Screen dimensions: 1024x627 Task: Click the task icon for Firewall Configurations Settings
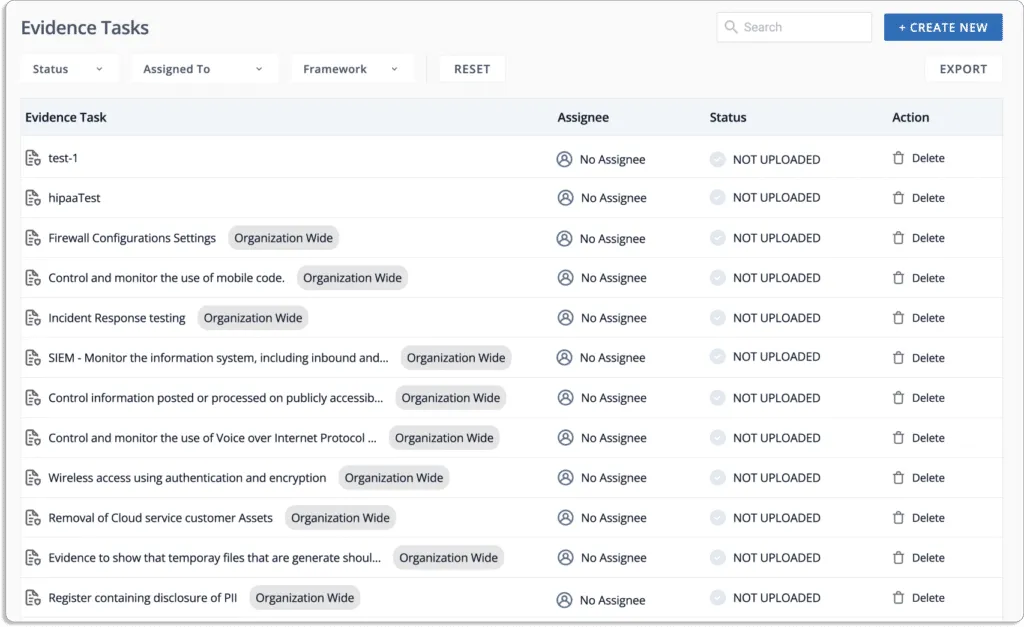pos(33,238)
